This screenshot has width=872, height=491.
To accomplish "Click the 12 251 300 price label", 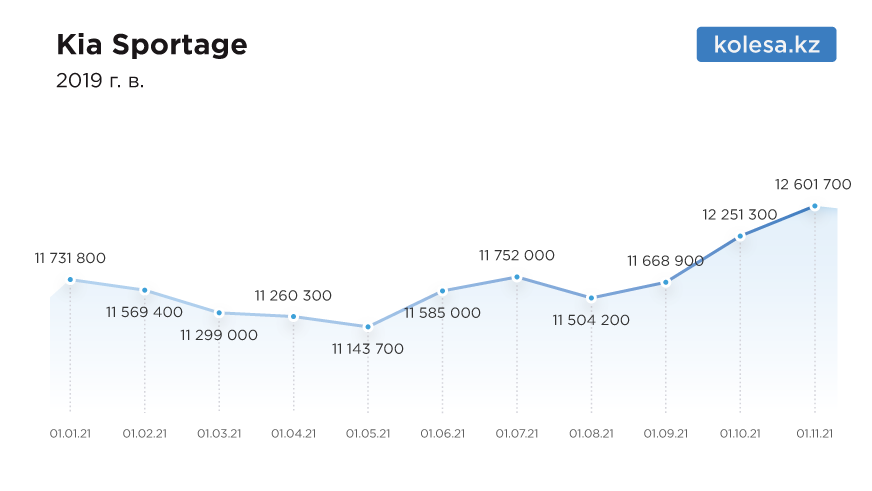I will 739,215.
